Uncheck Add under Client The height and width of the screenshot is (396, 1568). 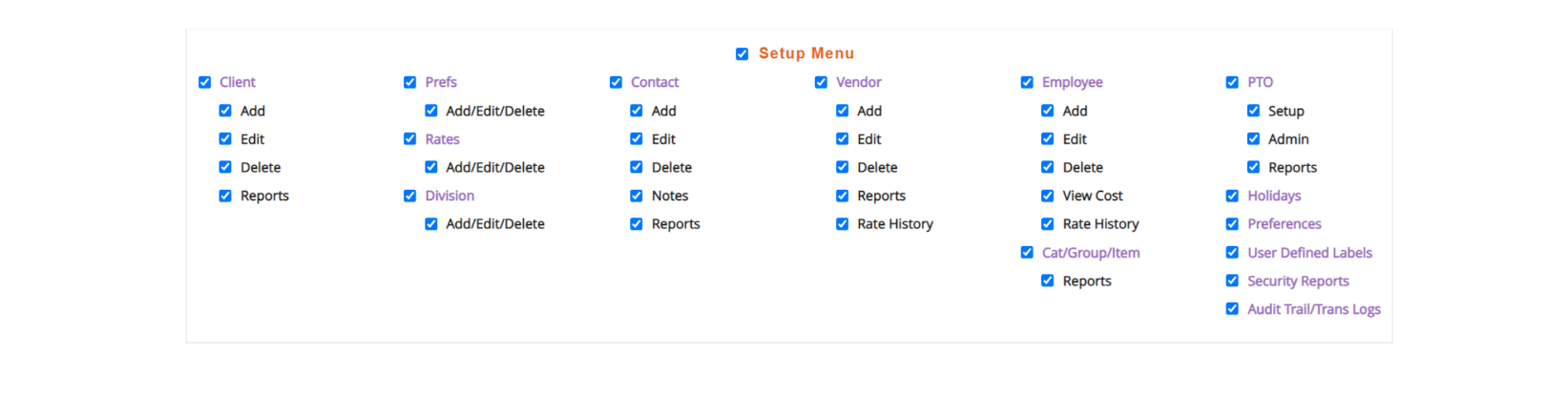(225, 111)
